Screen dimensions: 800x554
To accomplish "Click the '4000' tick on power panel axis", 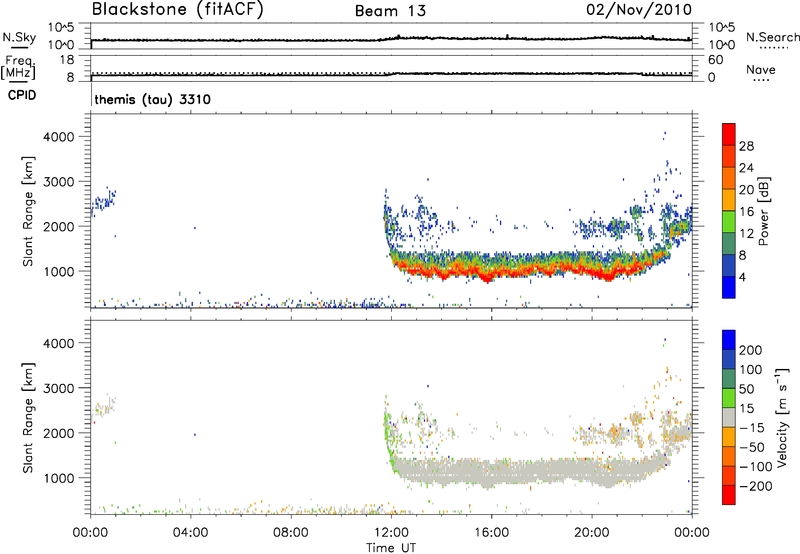I will pos(59,137).
